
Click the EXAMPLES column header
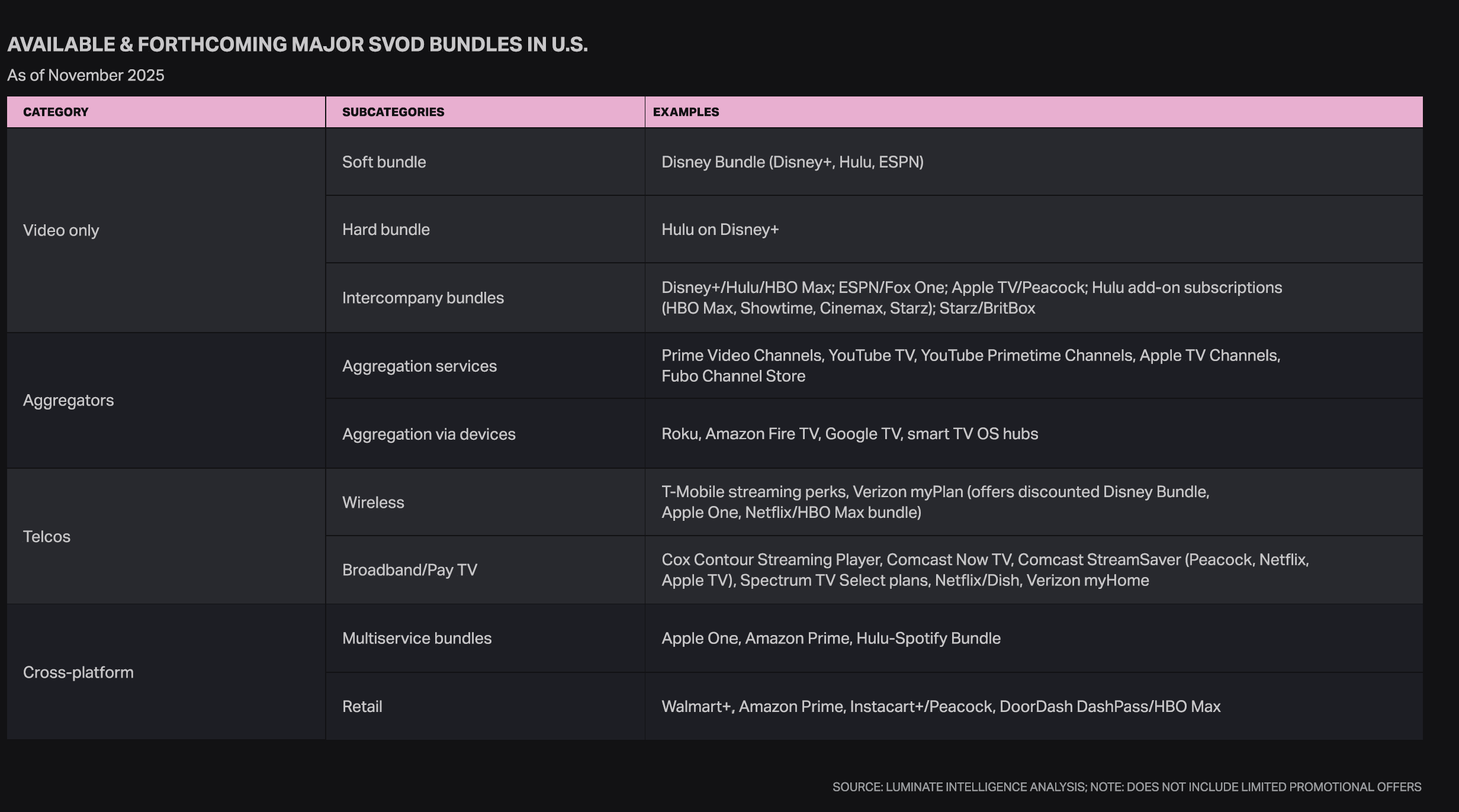686,112
